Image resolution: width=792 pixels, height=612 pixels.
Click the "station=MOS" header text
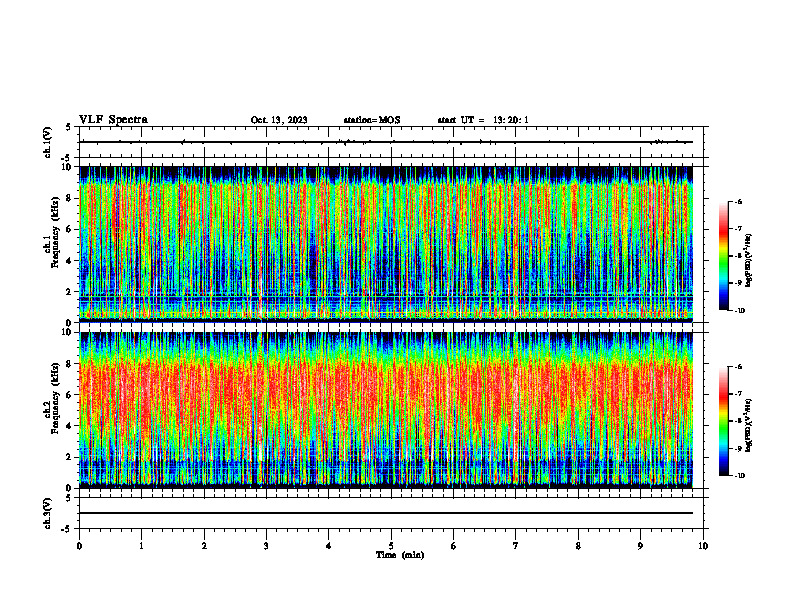click(372, 120)
